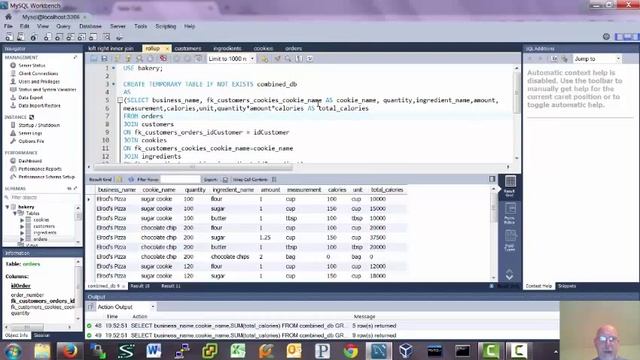This screenshot has height=360, width=640.
Task: Save the SQL script with floppy icon
Action: (x=104, y=59)
